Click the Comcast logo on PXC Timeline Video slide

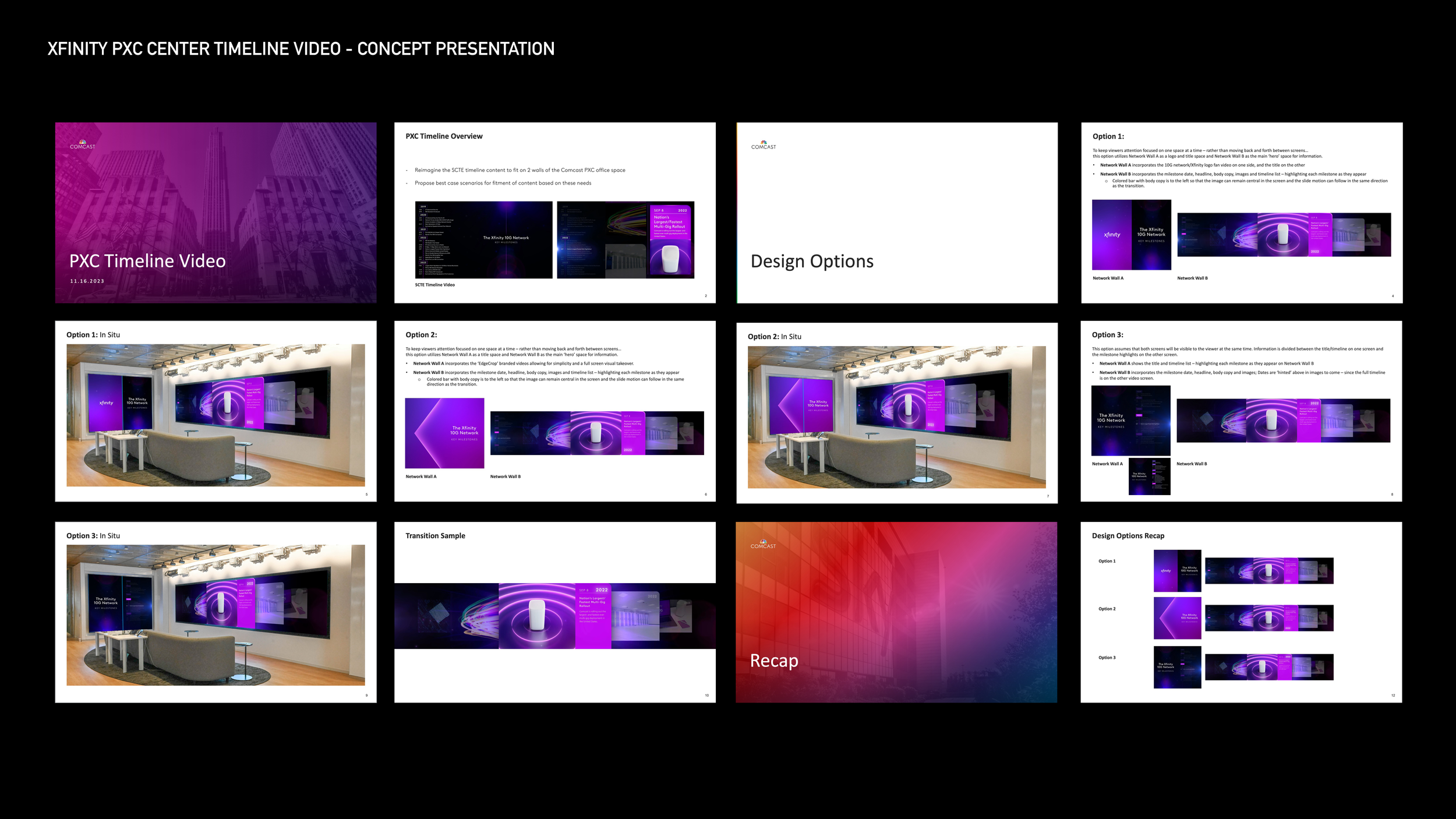[x=83, y=144]
